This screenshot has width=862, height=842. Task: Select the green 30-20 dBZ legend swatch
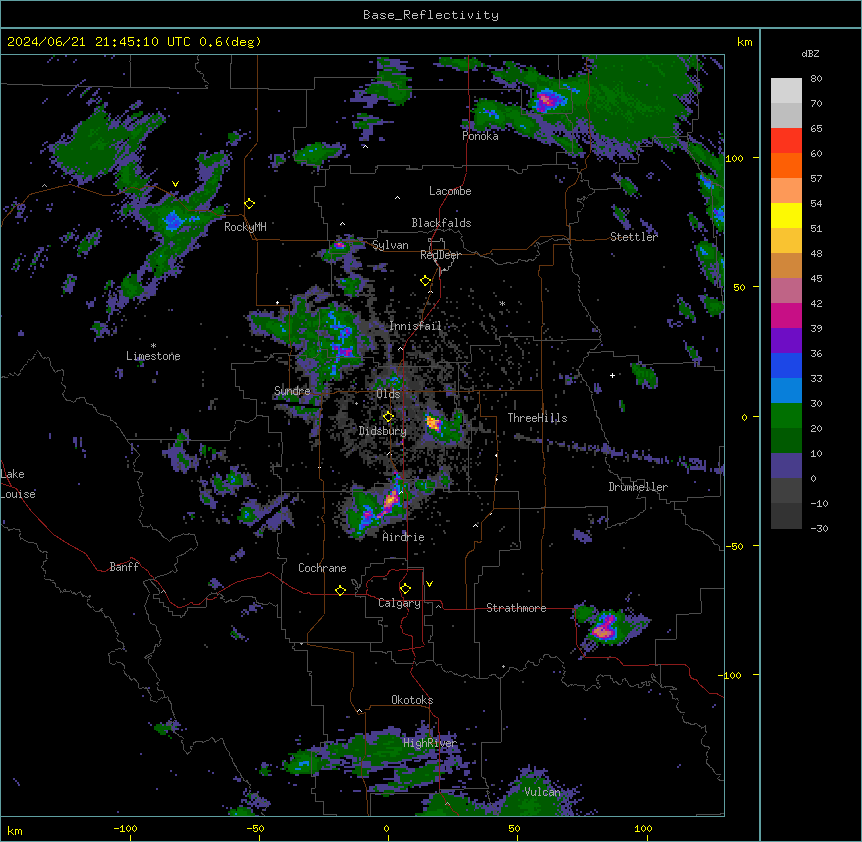coord(786,416)
